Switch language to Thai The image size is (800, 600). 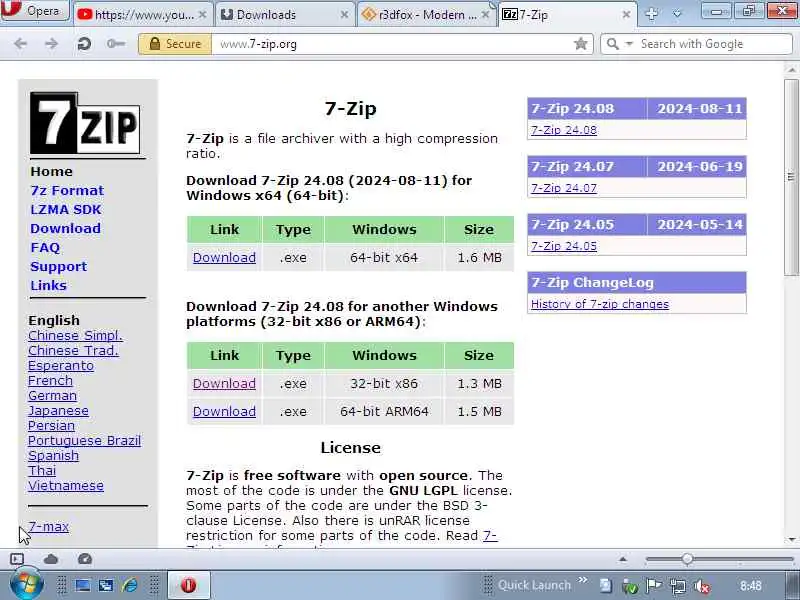(42, 470)
